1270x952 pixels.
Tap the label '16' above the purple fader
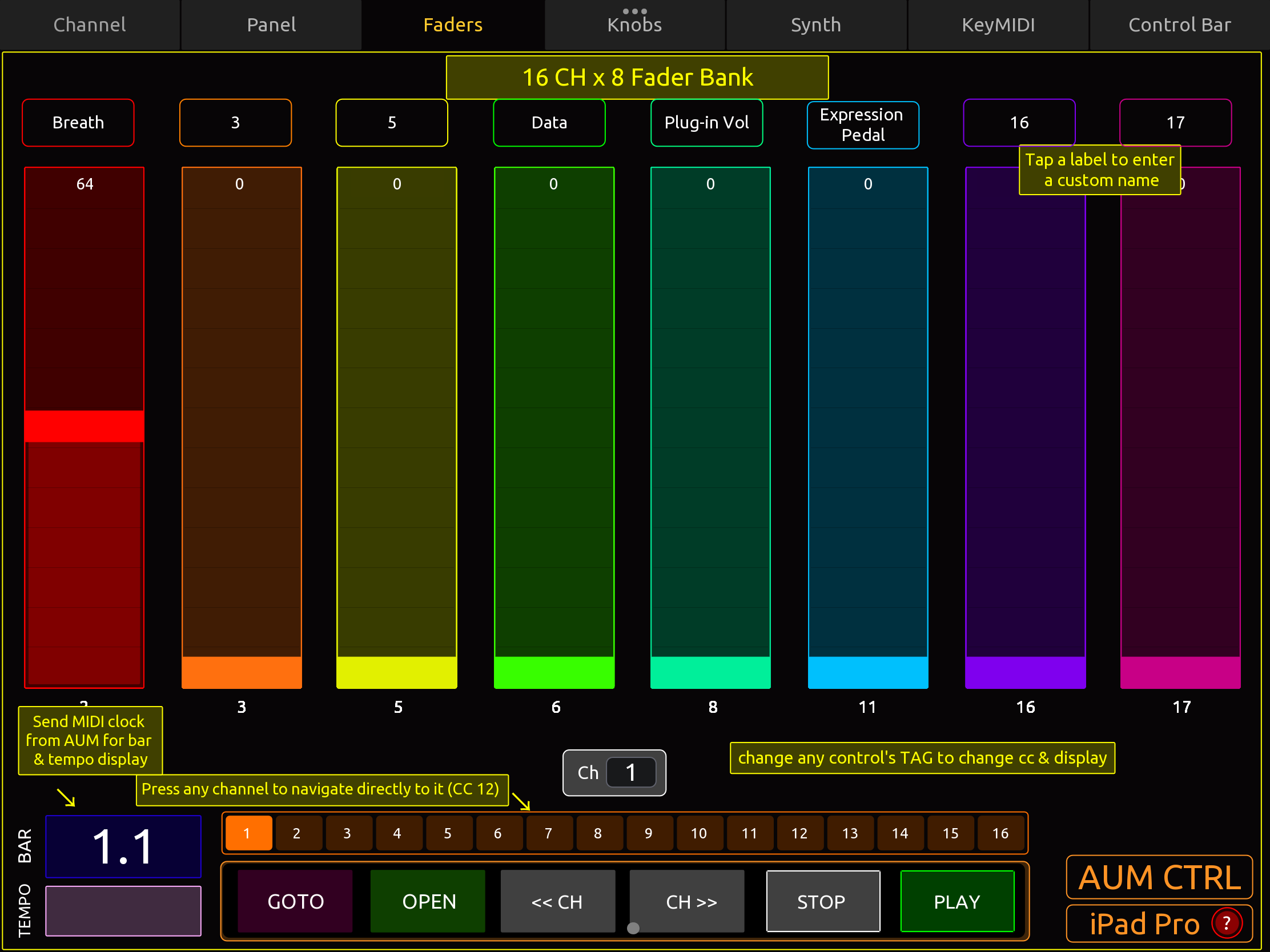(1019, 123)
